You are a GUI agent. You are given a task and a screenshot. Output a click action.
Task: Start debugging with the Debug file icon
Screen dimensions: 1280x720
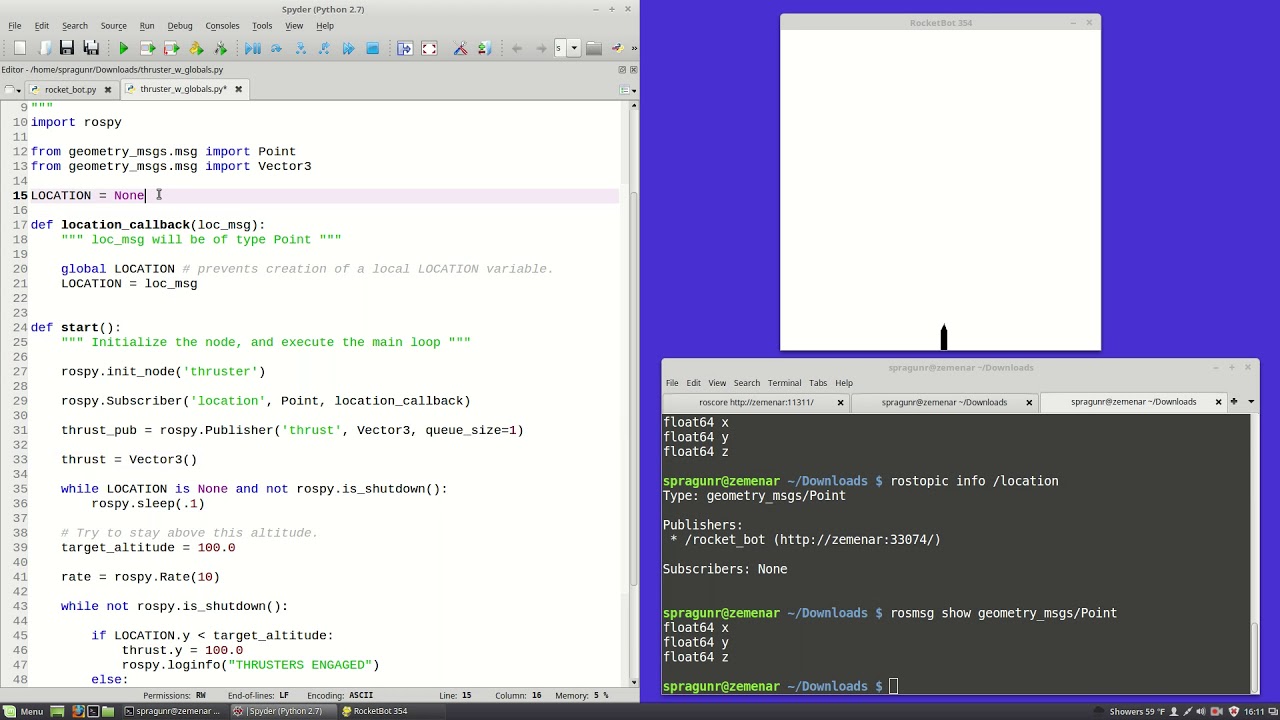tap(252, 48)
